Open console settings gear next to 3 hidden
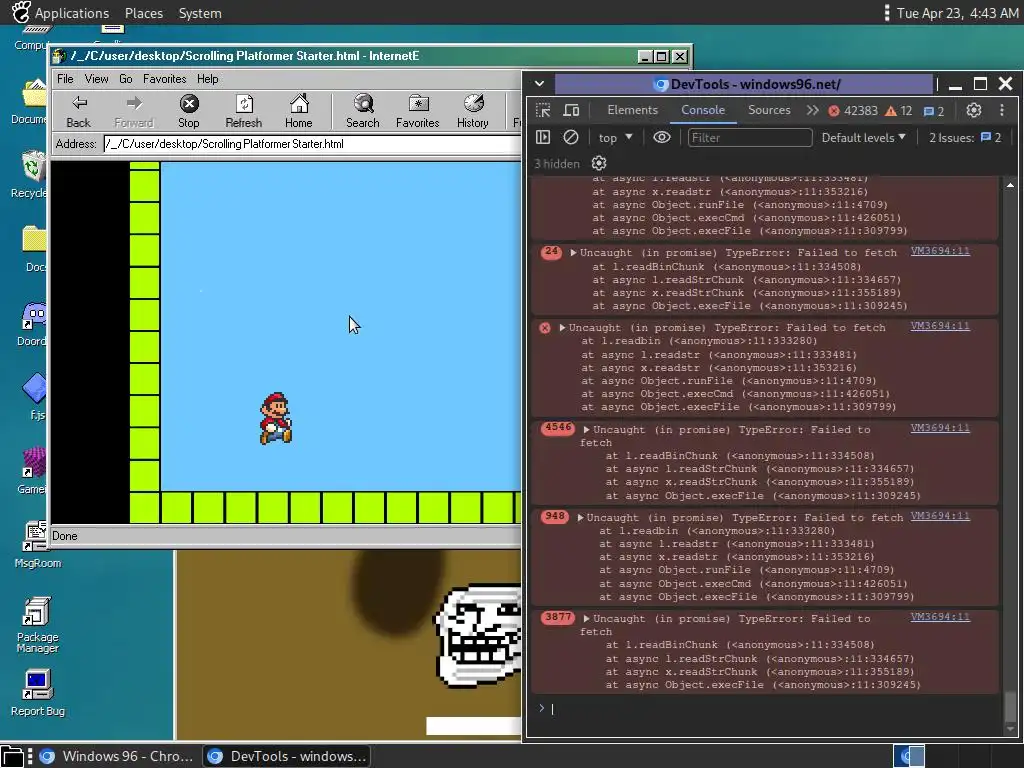The height and width of the screenshot is (768, 1024). [599, 163]
